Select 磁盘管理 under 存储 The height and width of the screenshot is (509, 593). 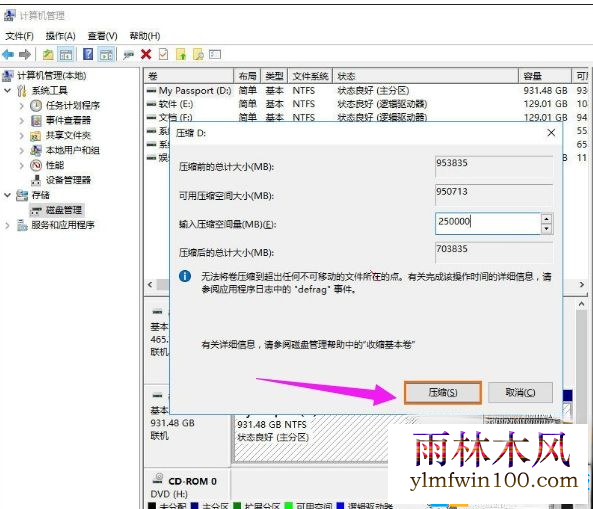tap(64, 210)
